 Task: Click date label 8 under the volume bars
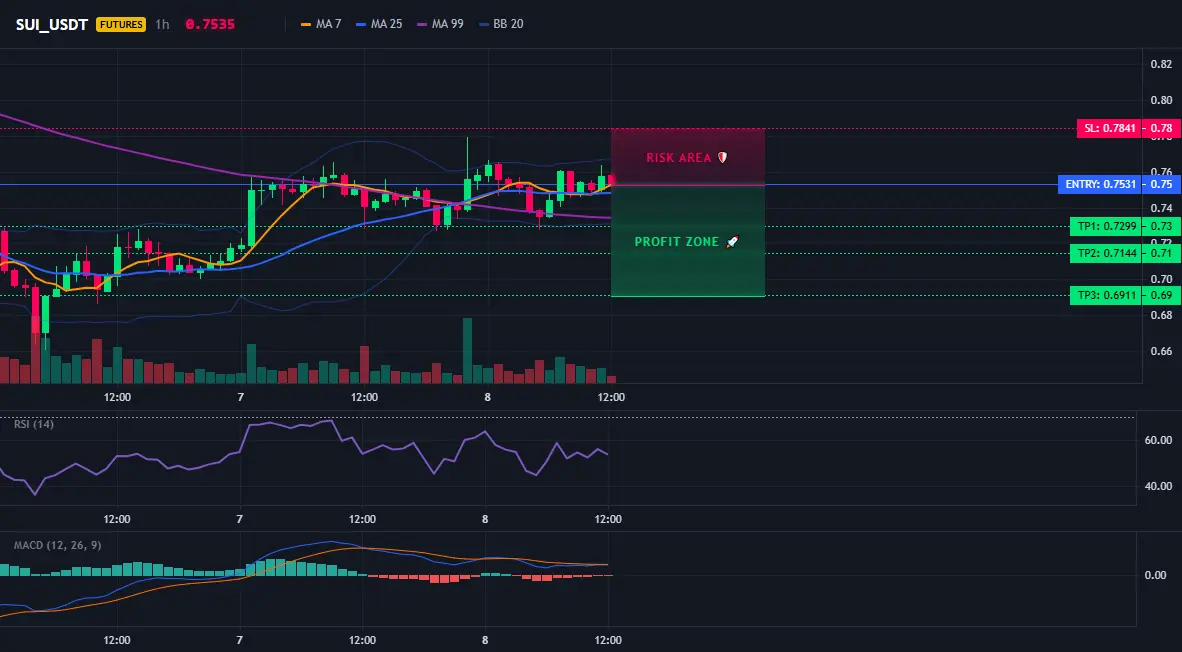487,397
